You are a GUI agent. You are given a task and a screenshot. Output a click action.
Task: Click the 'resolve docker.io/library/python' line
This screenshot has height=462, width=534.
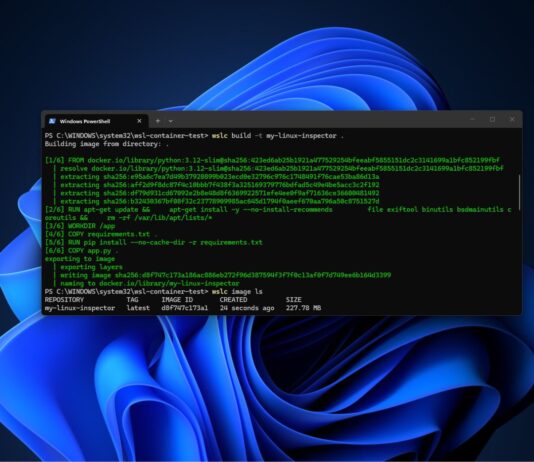coord(282,169)
